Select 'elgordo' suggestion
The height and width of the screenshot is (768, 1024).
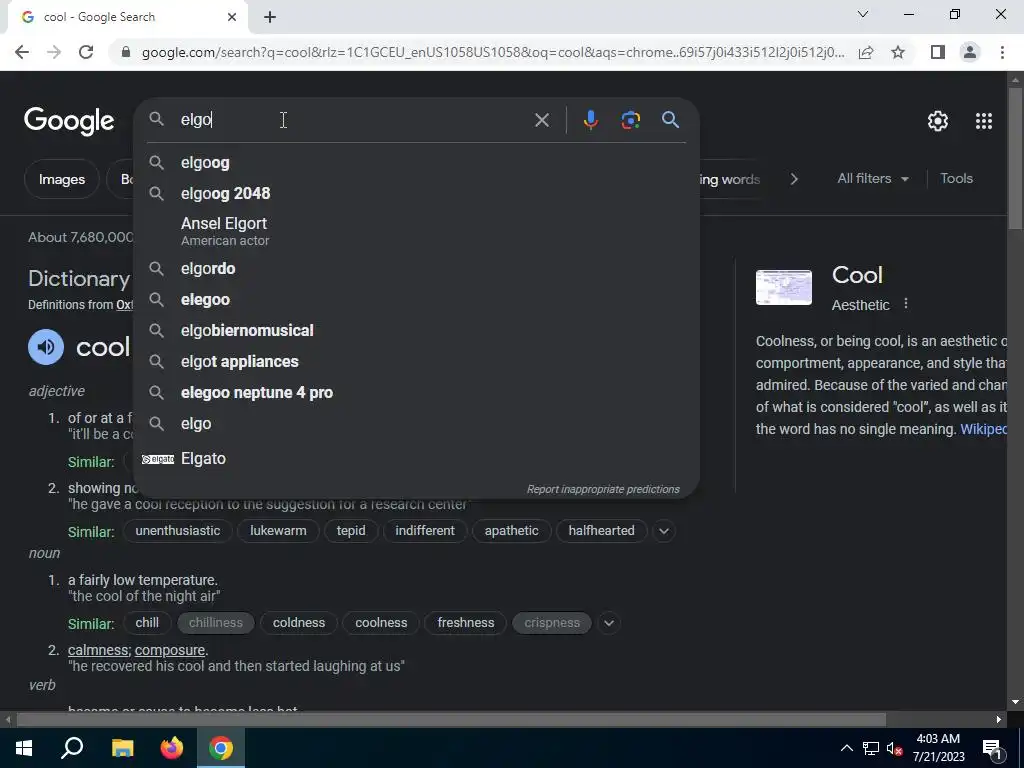tap(417, 268)
